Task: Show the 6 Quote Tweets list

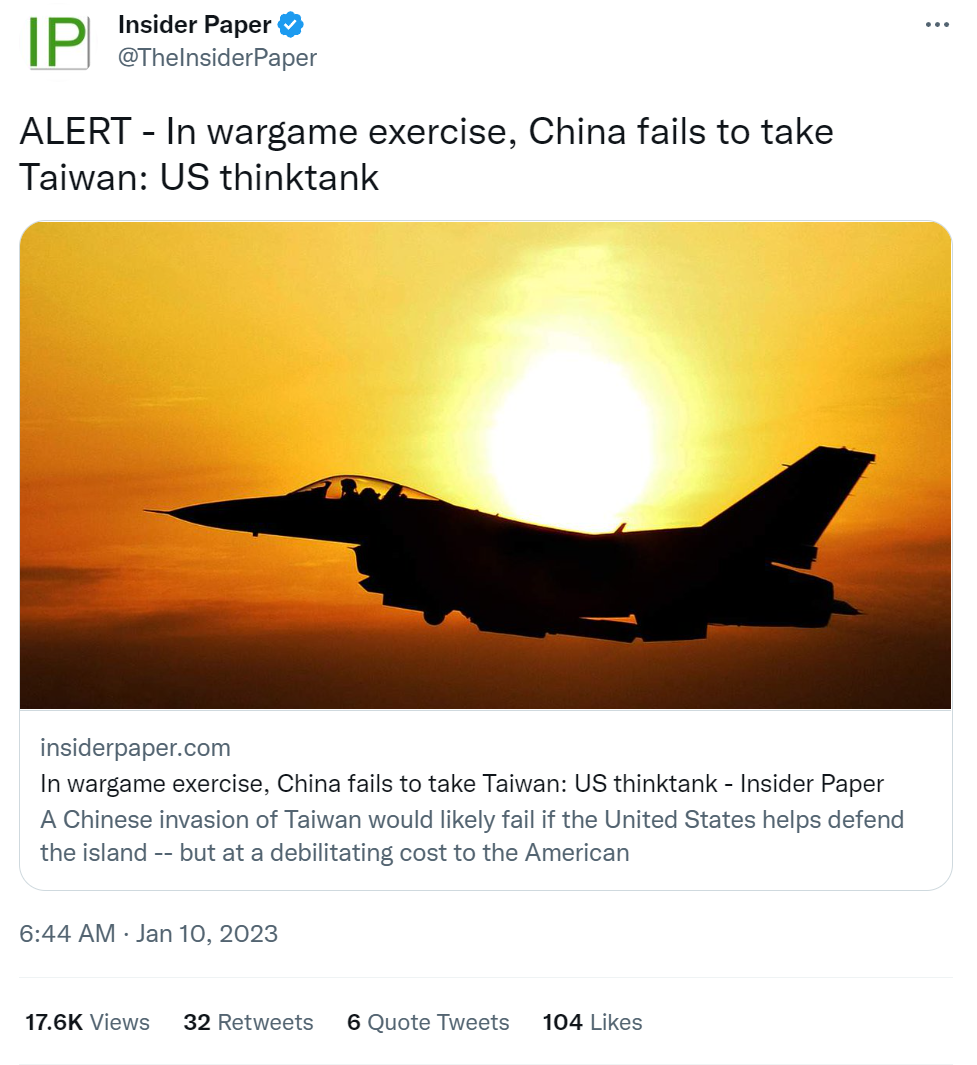Action: coord(428,1022)
